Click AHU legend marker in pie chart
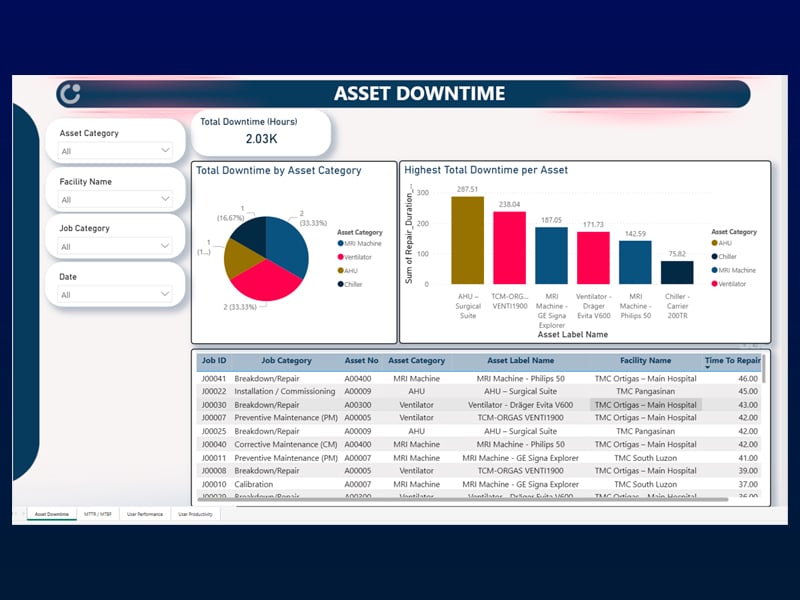 pos(340,270)
